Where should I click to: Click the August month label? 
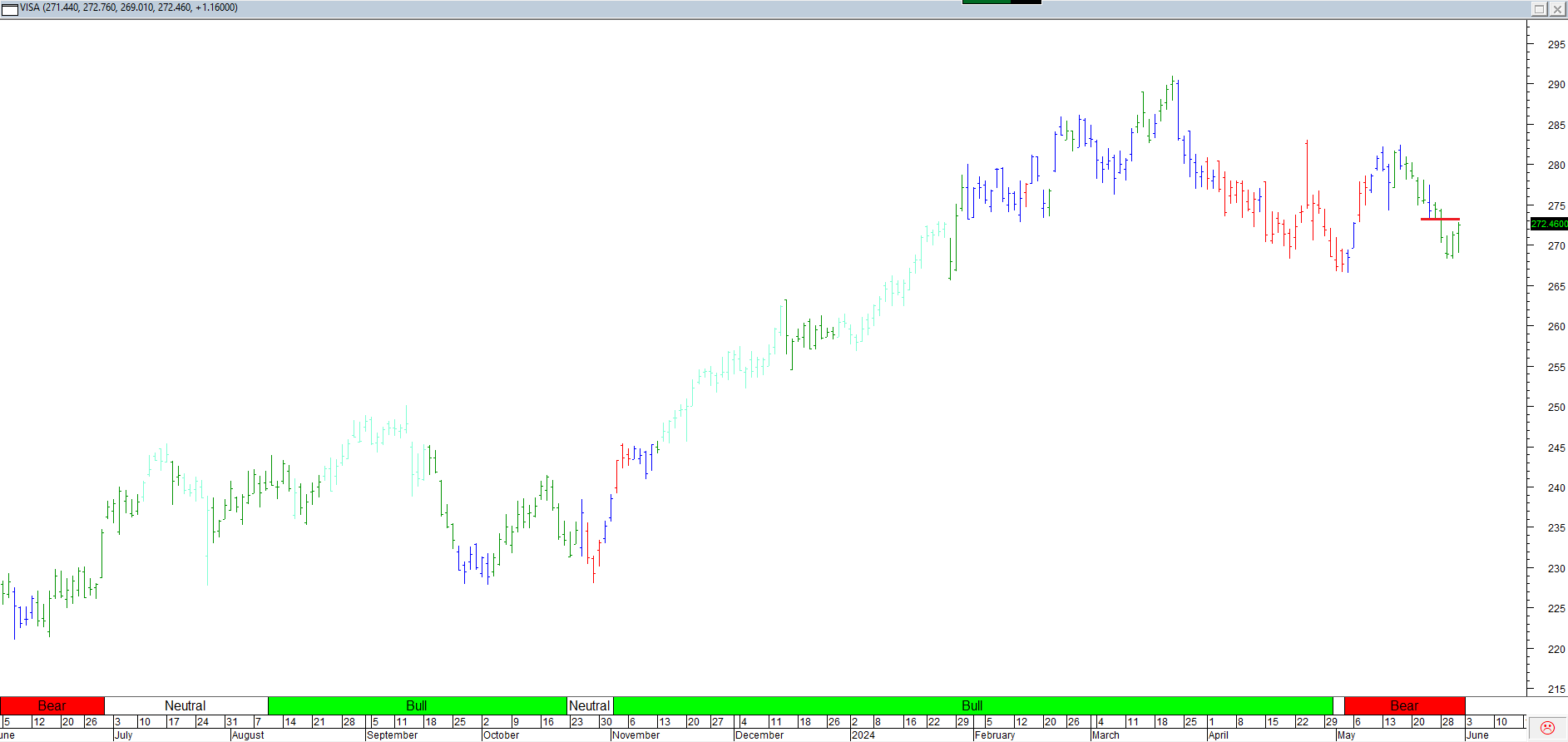248,735
